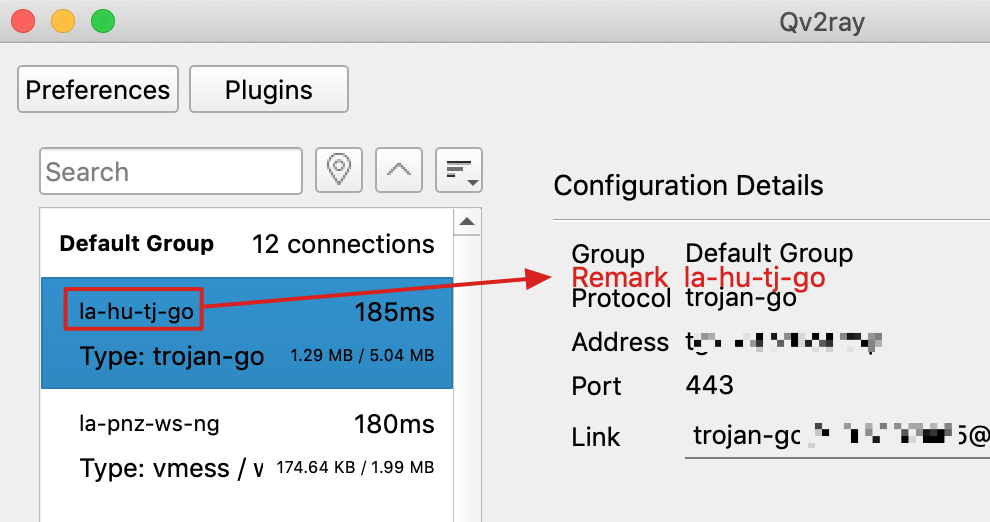The height and width of the screenshot is (522, 990).
Task: Click the Type: trojan-go label
Action: [x=172, y=357]
